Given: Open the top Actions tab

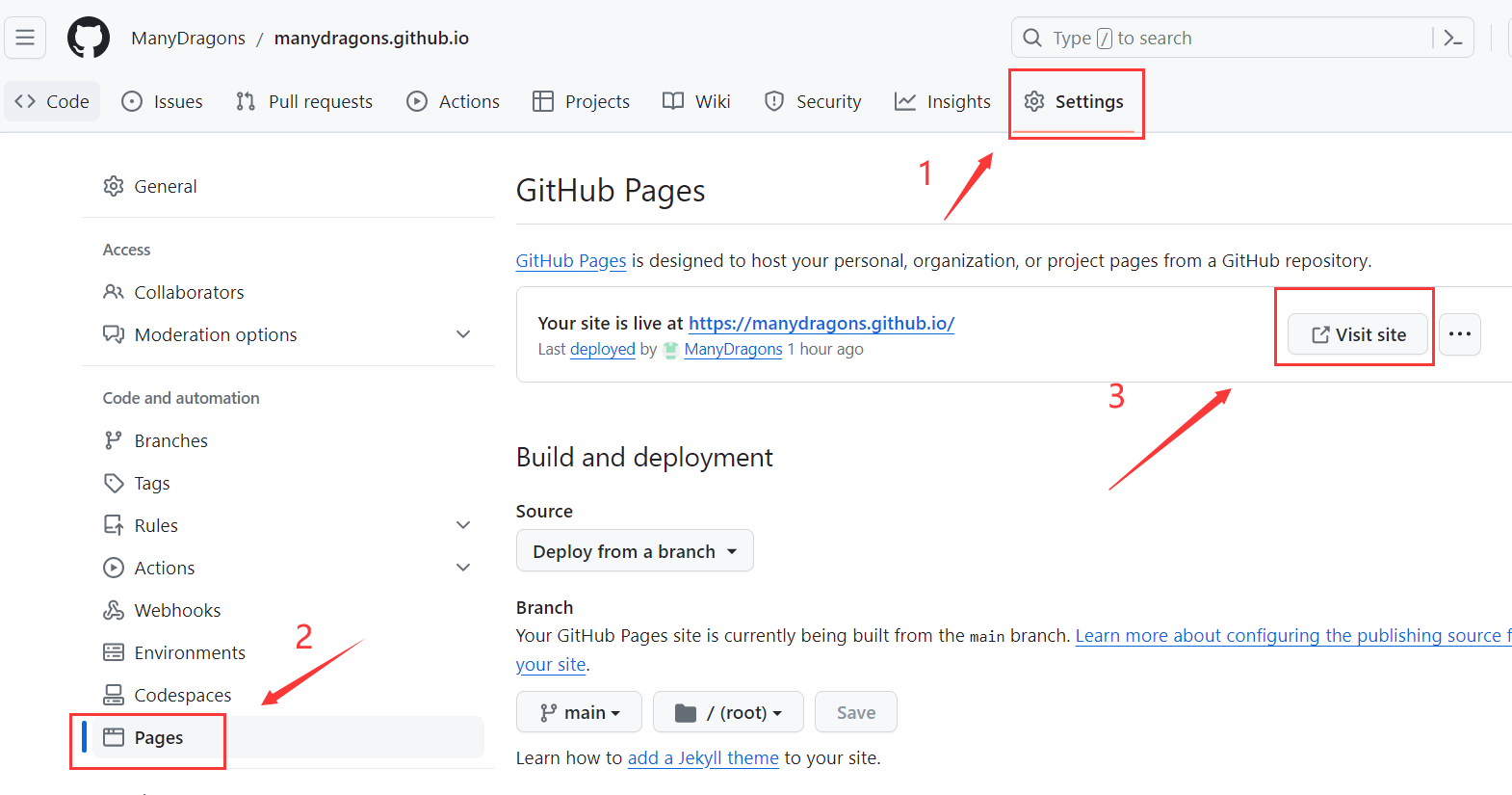Looking at the screenshot, I should (x=454, y=101).
